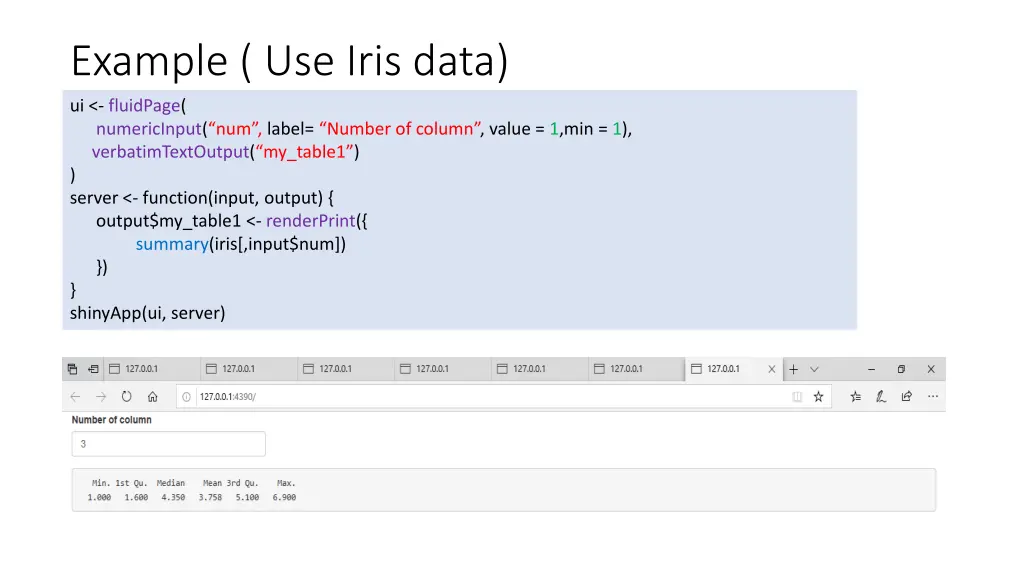This screenshot has height=576, width=1024.
Task: Click the Min. header in summary output
Action: point(101,483)
